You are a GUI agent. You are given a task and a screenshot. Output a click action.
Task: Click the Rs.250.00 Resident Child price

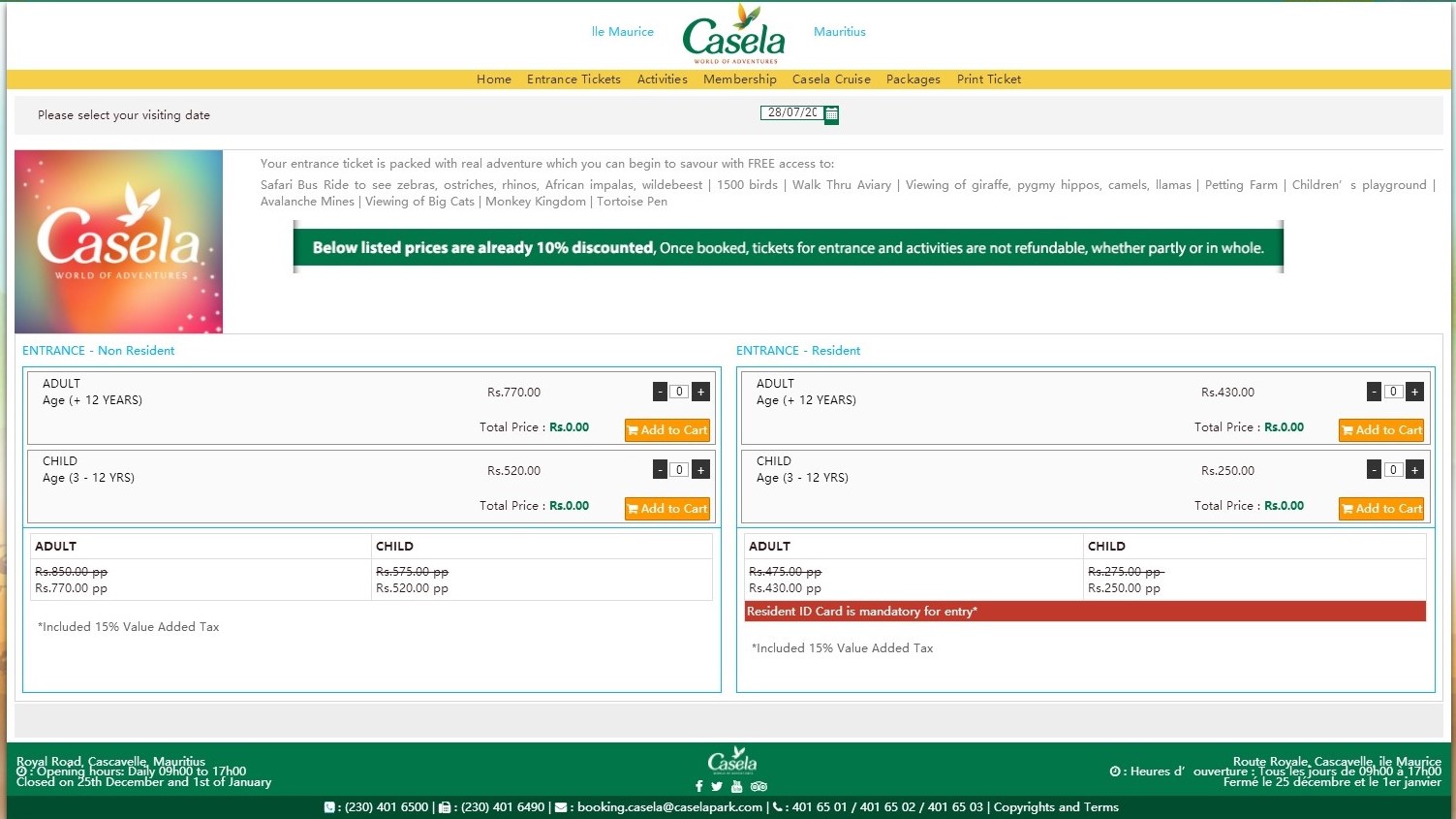1227,471
